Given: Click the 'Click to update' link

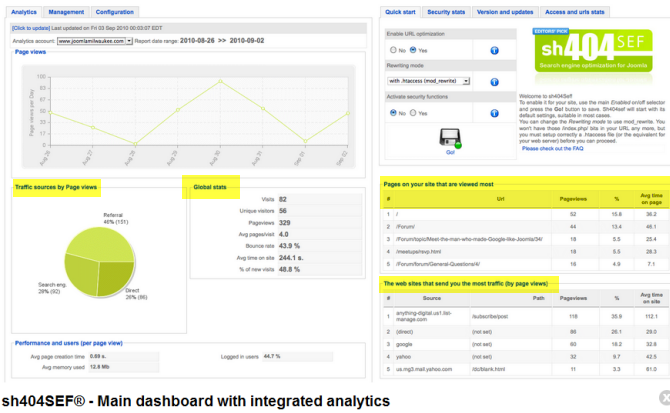Looking at the screenshot, I should 31,28.
